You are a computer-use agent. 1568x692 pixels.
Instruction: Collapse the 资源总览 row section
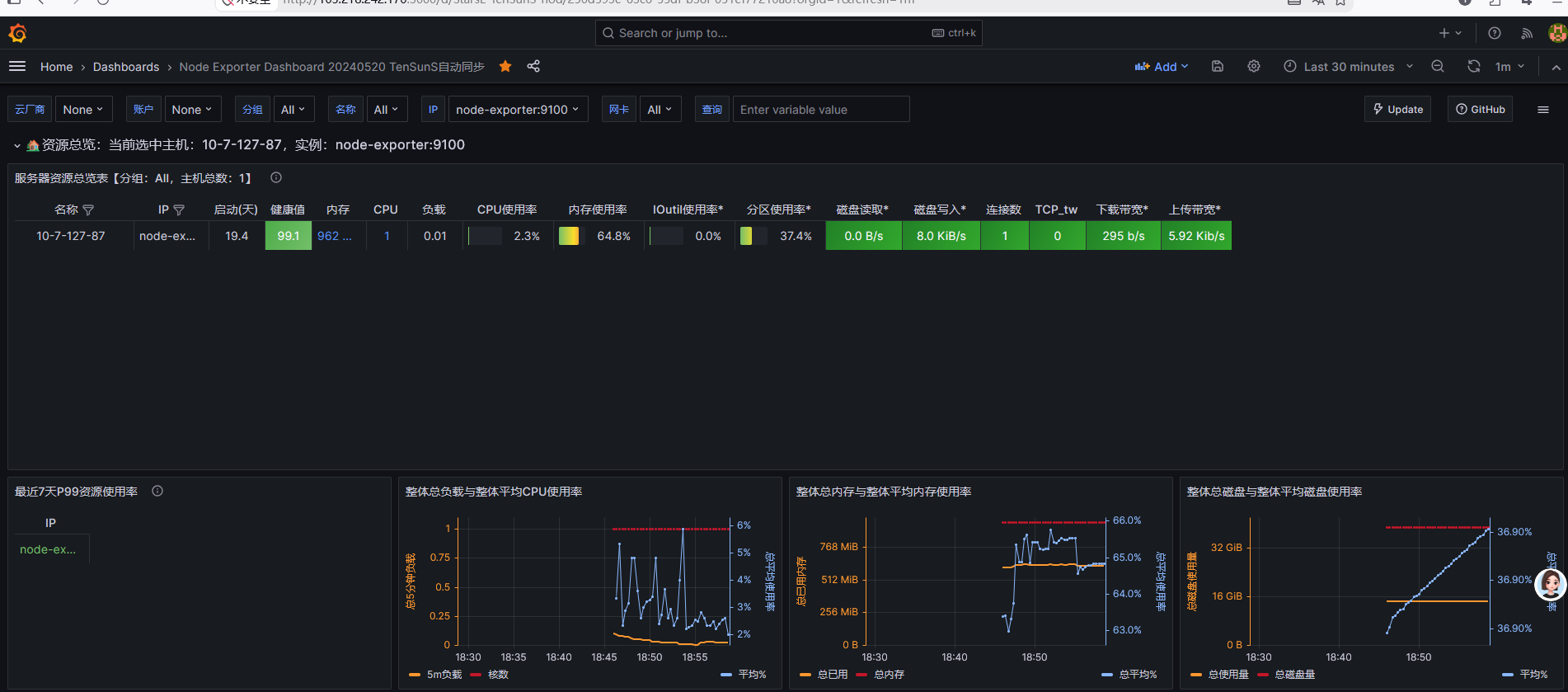pos(16,145)
